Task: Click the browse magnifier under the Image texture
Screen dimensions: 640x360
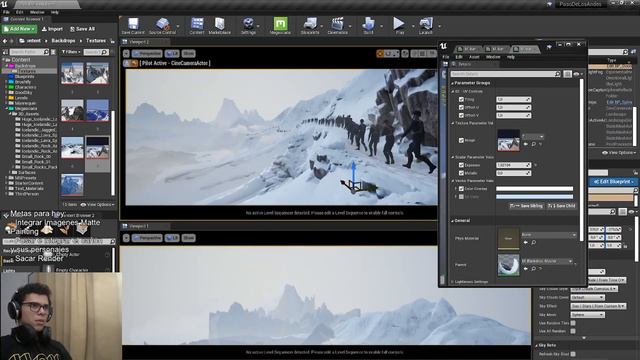Action: 533,144
